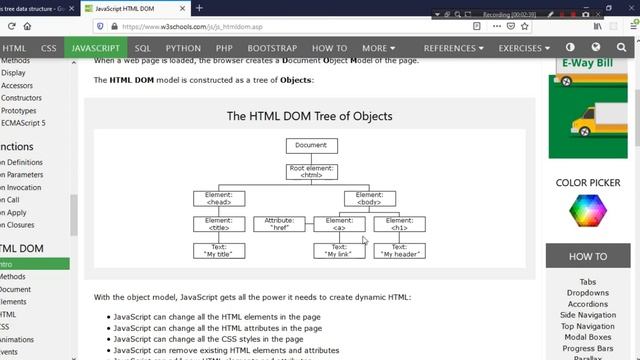Bookmark this page with star icon
Image resolution: width=640 pixels, height=360 pixels.
point(525,27)
